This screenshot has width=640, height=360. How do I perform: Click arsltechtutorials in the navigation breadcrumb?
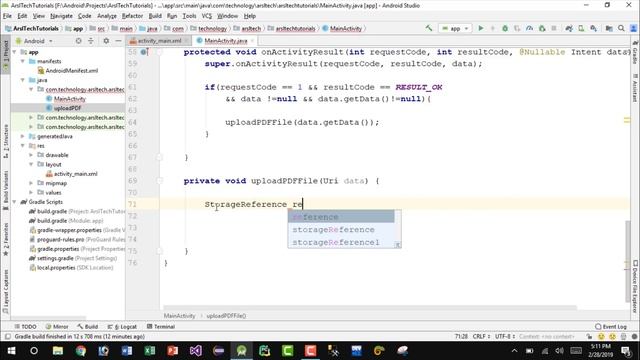click(291, 29)
